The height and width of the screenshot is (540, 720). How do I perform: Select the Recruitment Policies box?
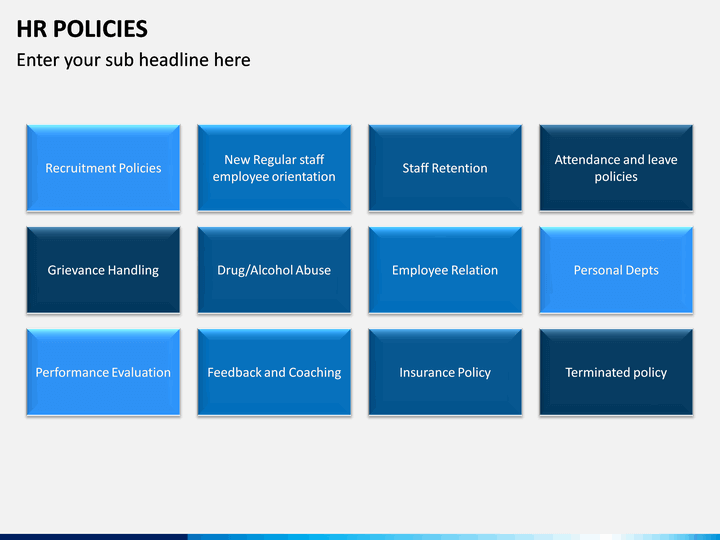tap(103, 168)
